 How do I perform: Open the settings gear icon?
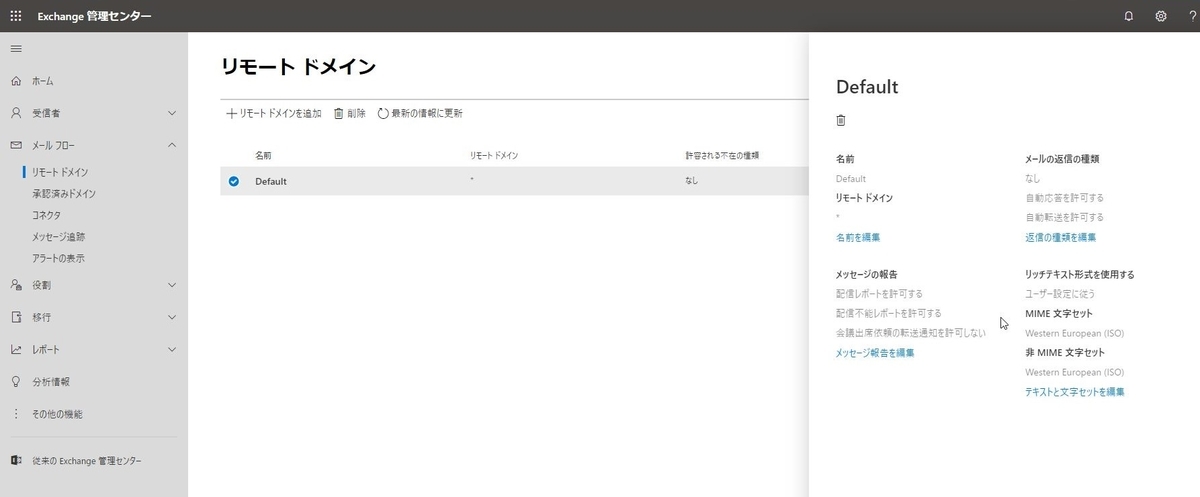[1161, 16]
